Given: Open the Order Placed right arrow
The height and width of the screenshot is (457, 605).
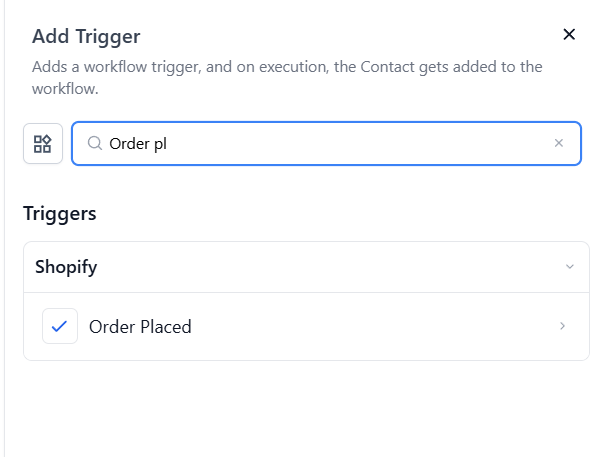Looking at the screenshot, I should 563,326.
